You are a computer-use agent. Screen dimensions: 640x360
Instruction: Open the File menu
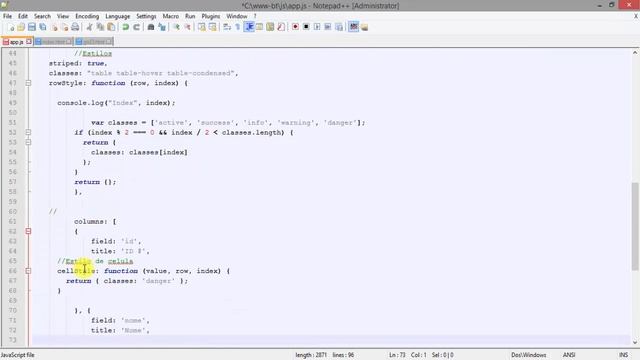pos(7,16)
